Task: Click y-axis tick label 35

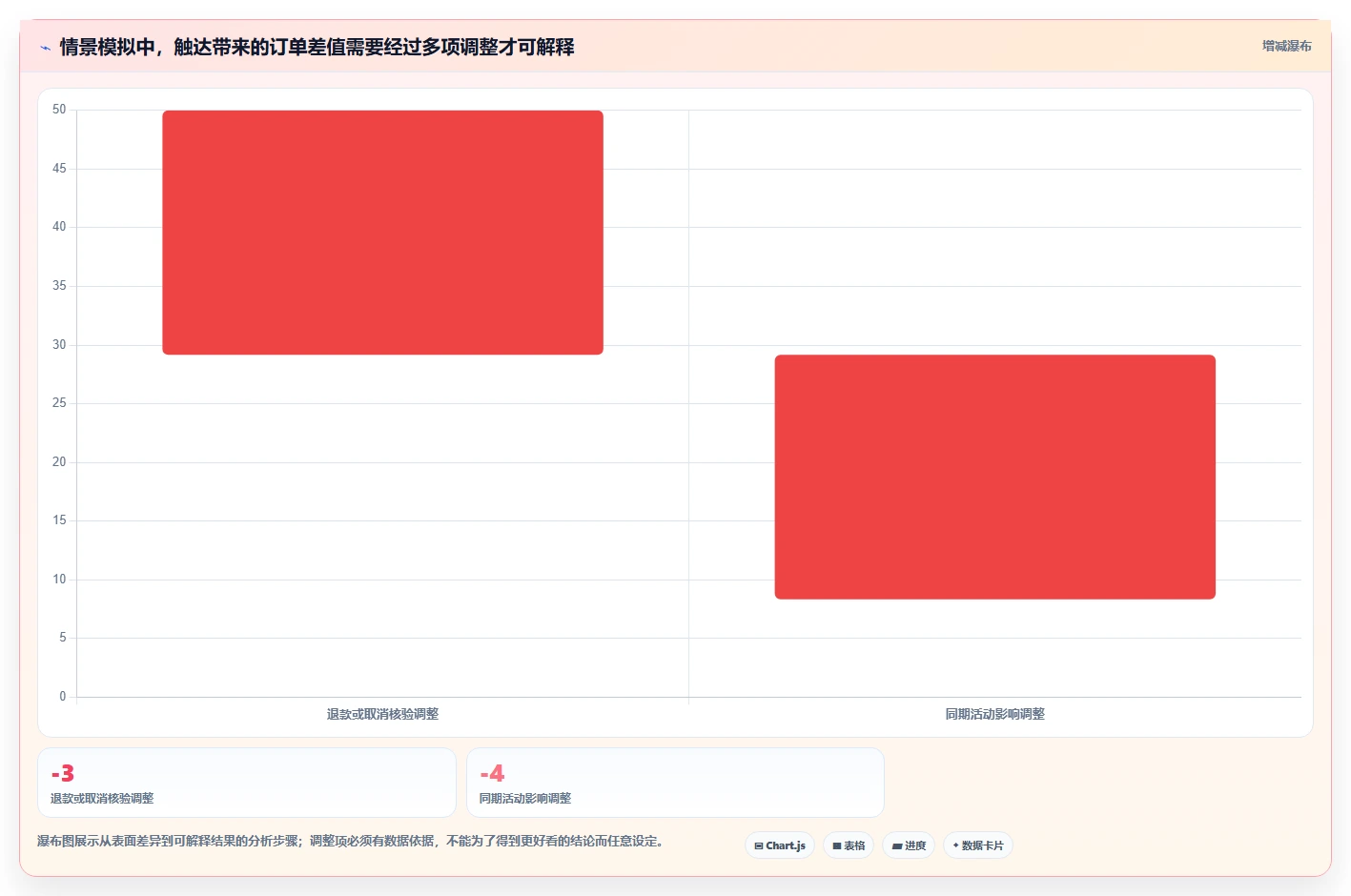Action: [x=59, y=286]
